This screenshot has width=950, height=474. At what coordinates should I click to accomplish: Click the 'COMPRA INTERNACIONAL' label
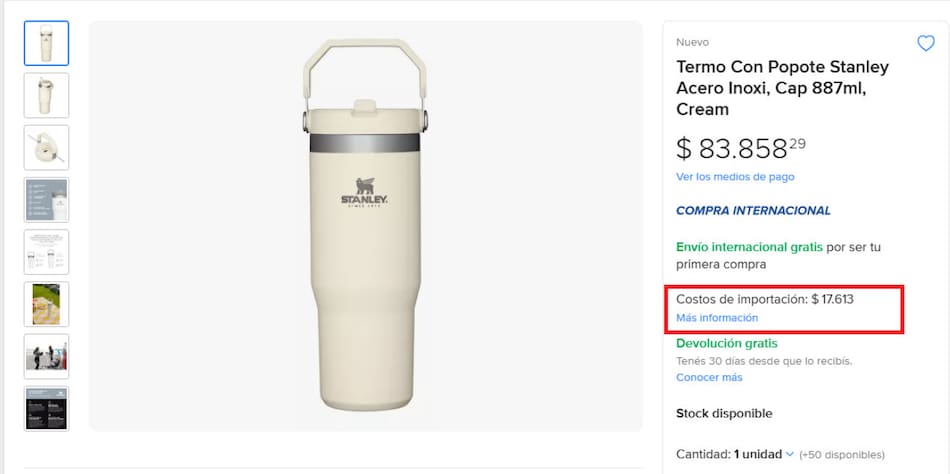click(753, 211)
